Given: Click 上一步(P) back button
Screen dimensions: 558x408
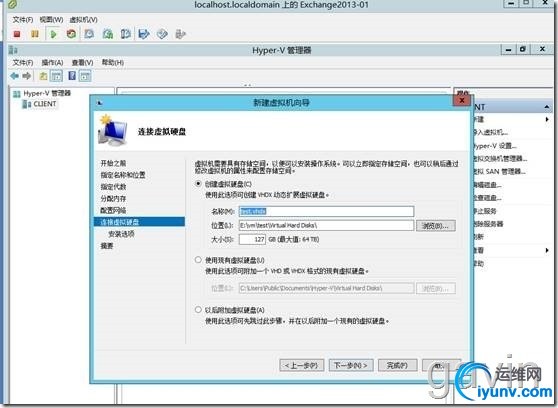Looking at the screenshot, I should pyautogui.click(x=302, y=365).
